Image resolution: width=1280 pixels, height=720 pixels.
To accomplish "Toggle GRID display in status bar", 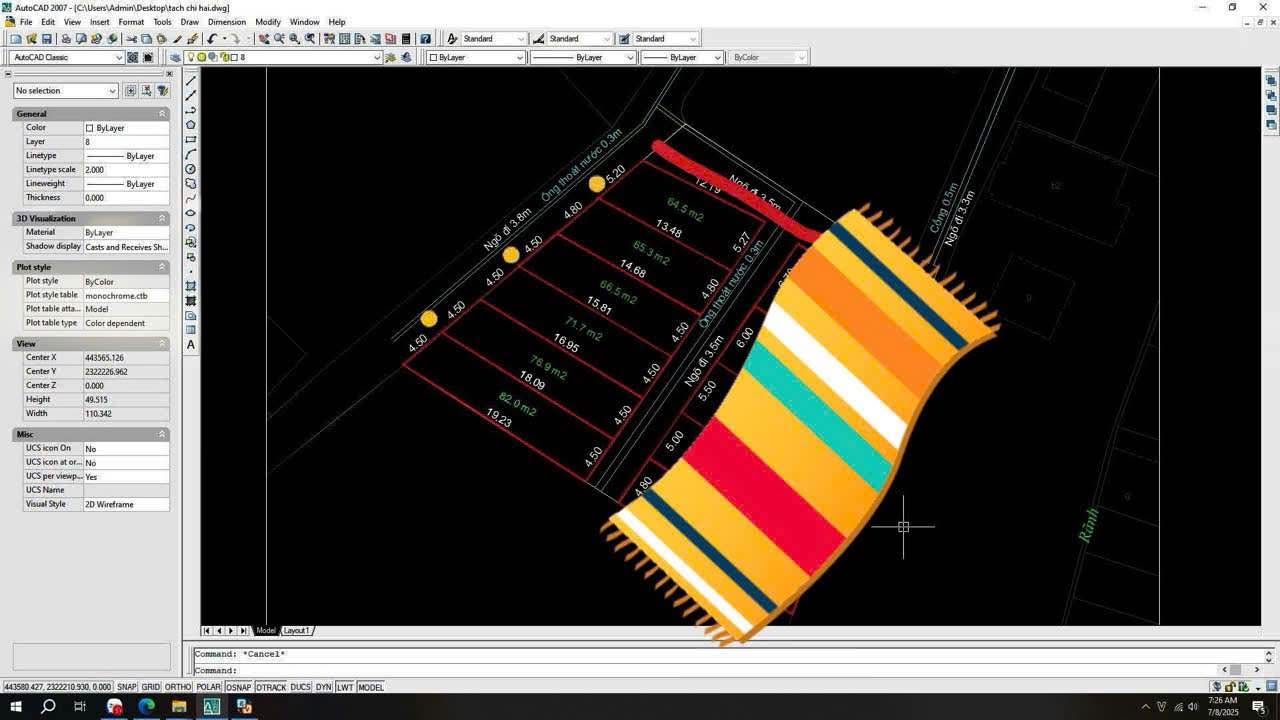I will (x=151, y=687).
